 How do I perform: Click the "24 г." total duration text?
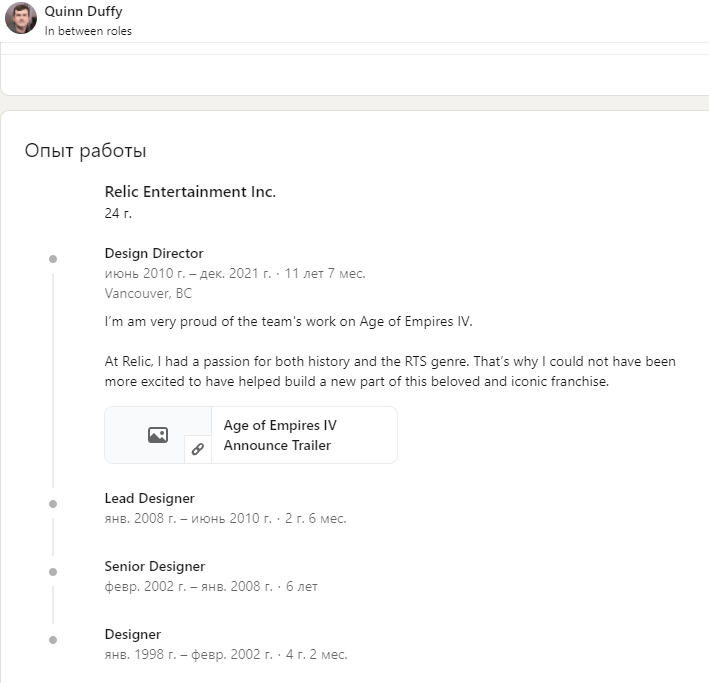point(118,213)
